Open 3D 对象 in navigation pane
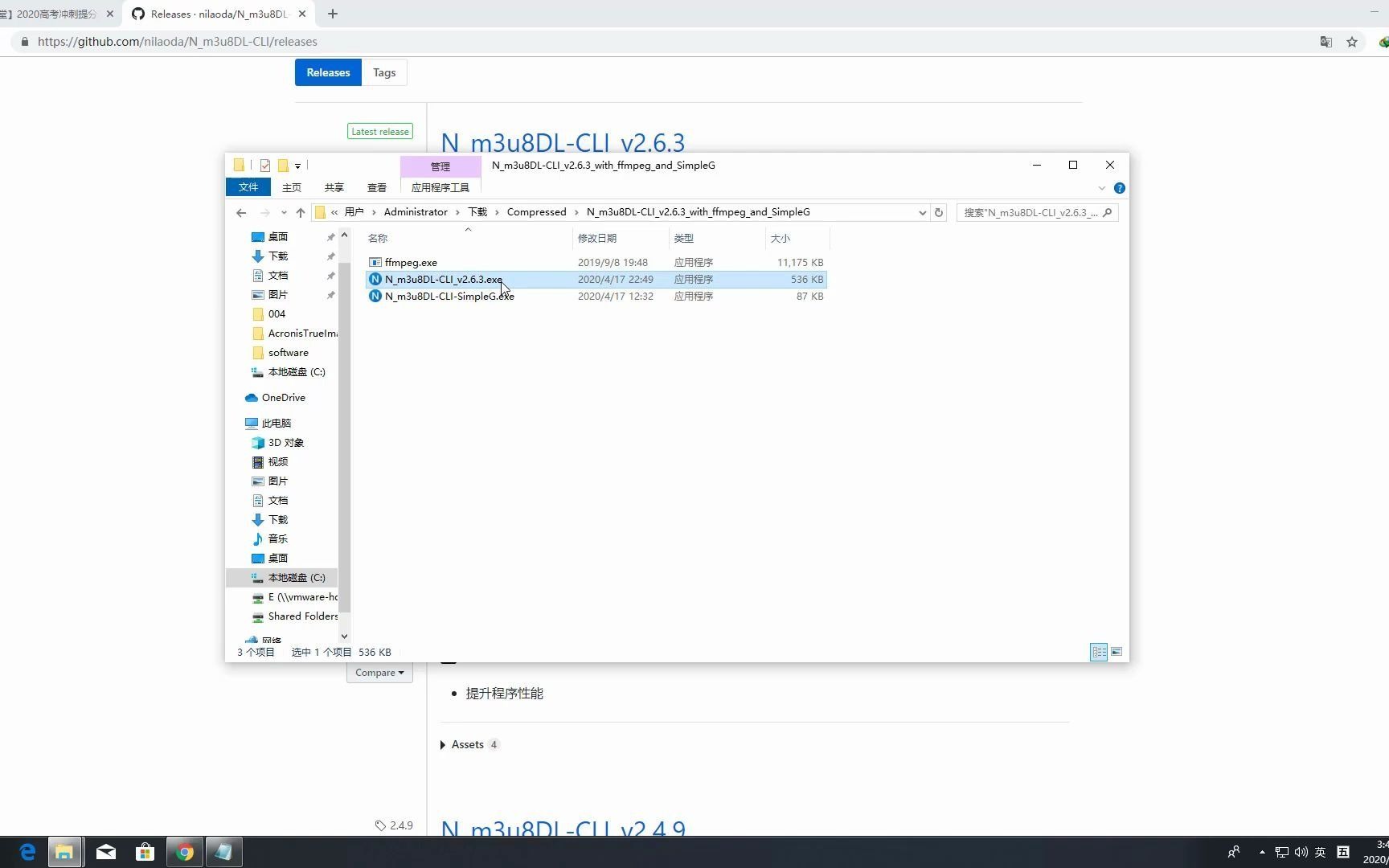 click(x=285, y=442)
